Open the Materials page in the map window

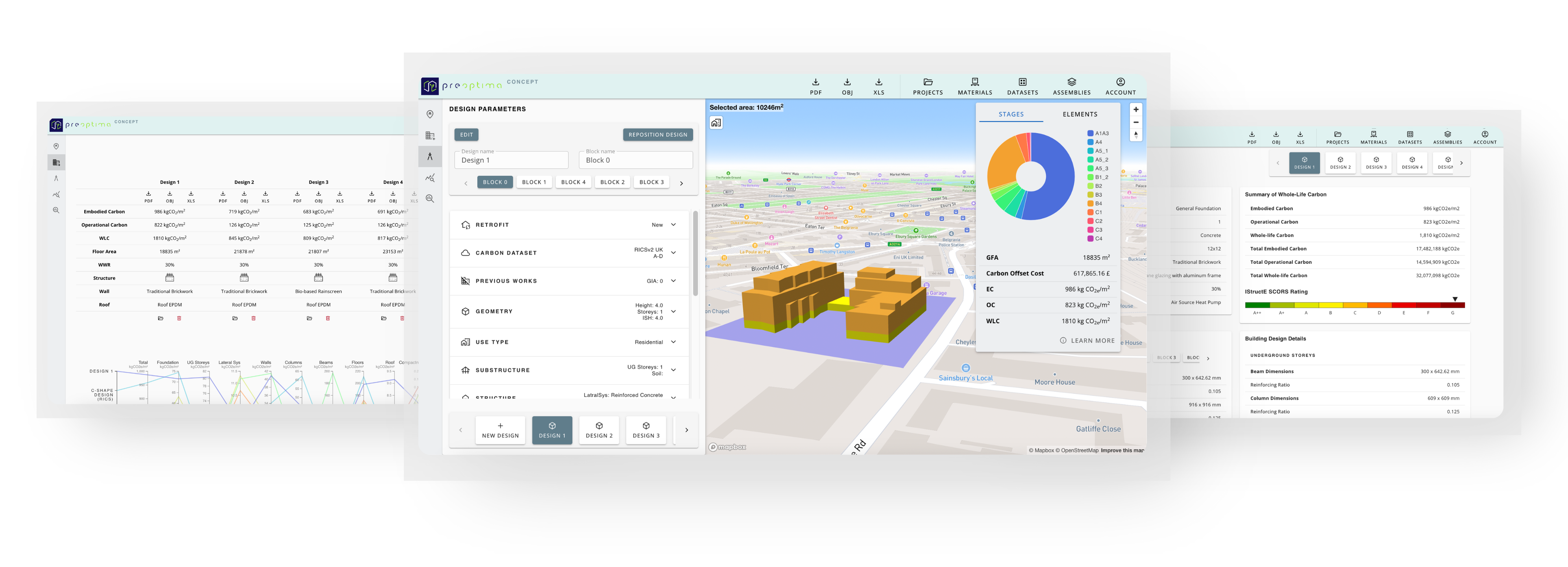(x=974, y=87)
